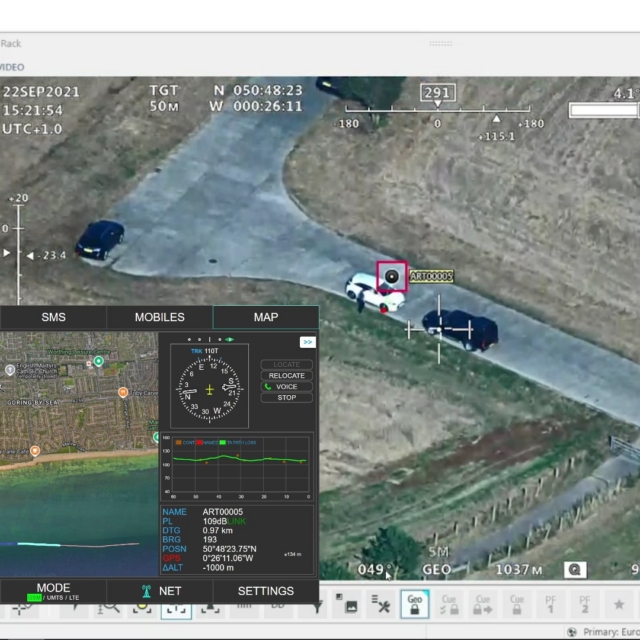The image size is (640, 640).
Task: Click the grey church map pin
Action: pos(10,370)
